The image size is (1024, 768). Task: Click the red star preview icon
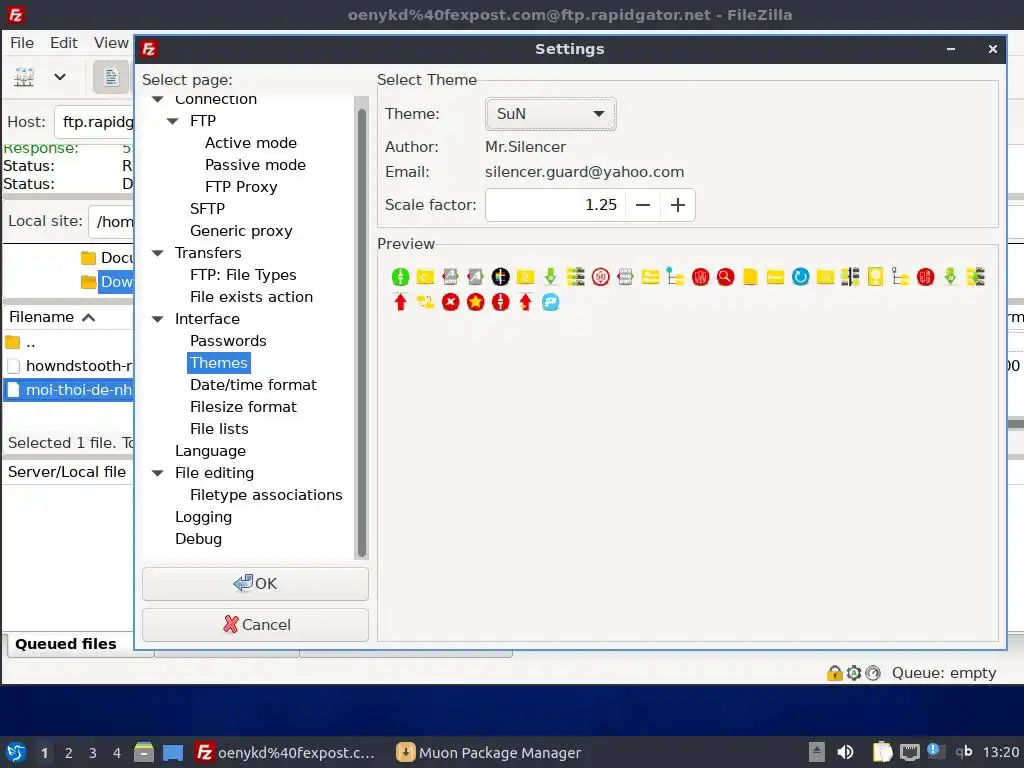tap(475, 302)
